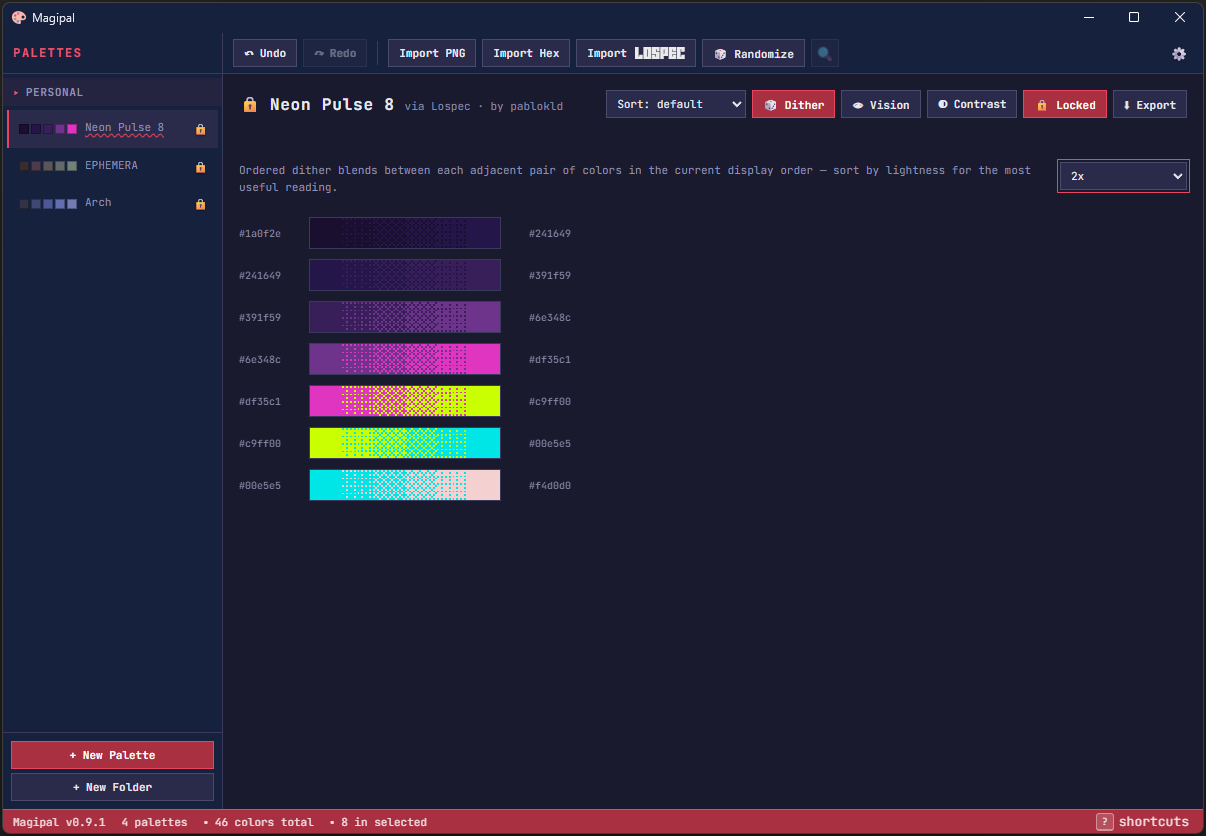Toggle the Vision simulation view

(881, 104)
